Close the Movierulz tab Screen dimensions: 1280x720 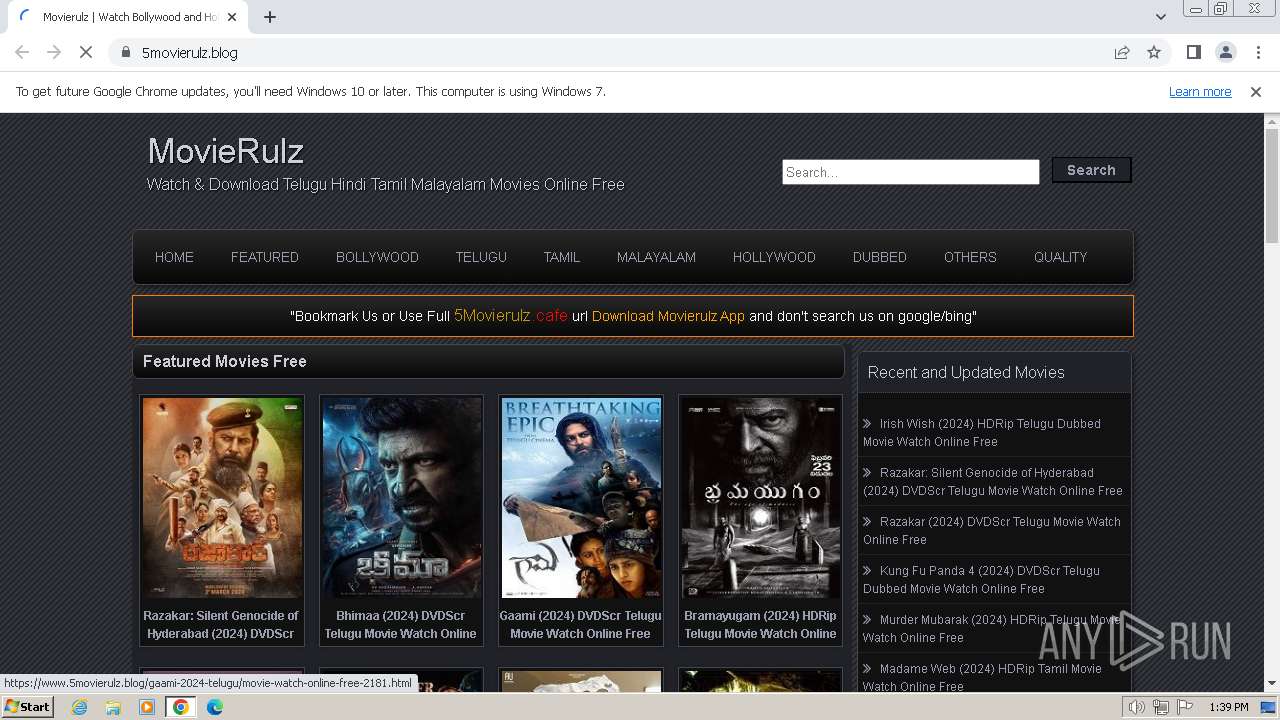232,17
